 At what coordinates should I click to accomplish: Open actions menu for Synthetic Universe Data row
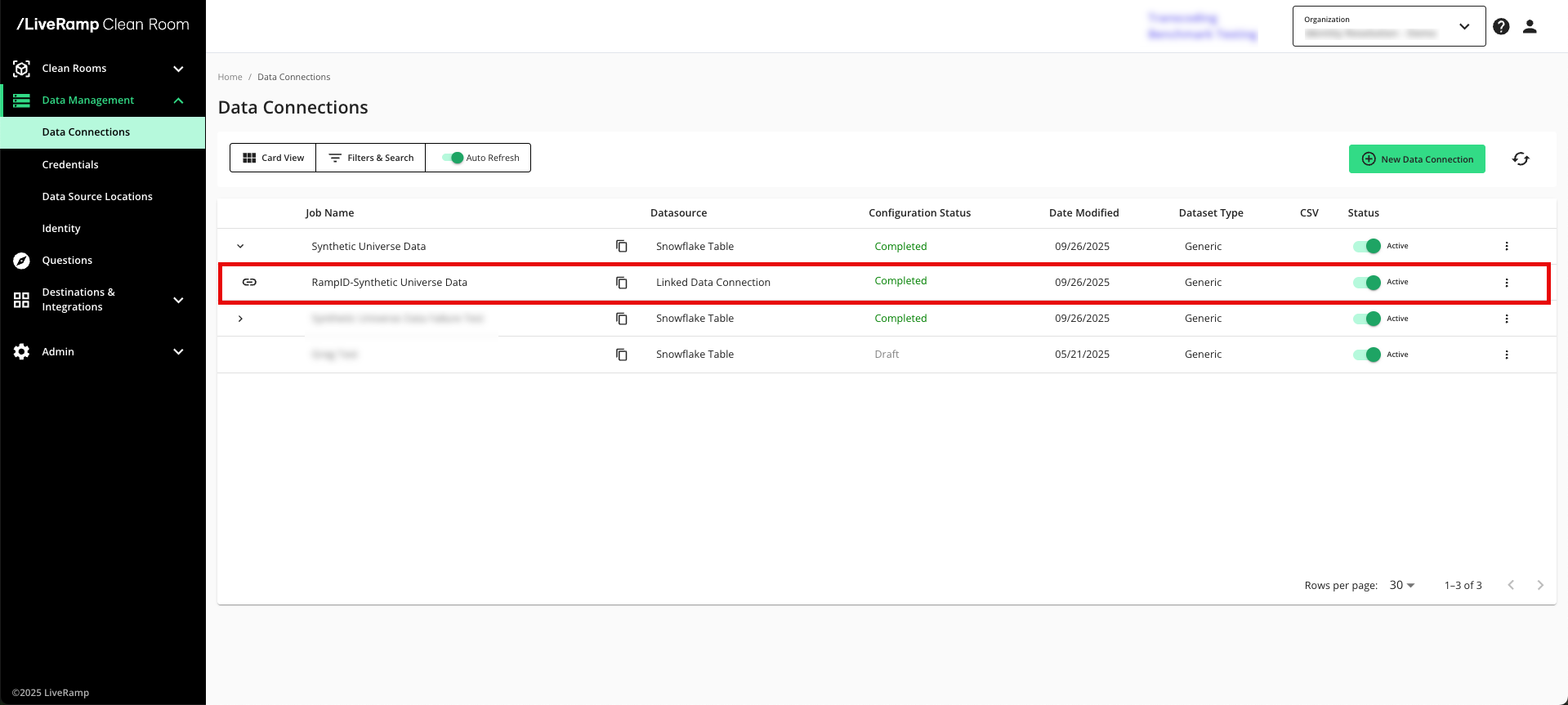1507,246
